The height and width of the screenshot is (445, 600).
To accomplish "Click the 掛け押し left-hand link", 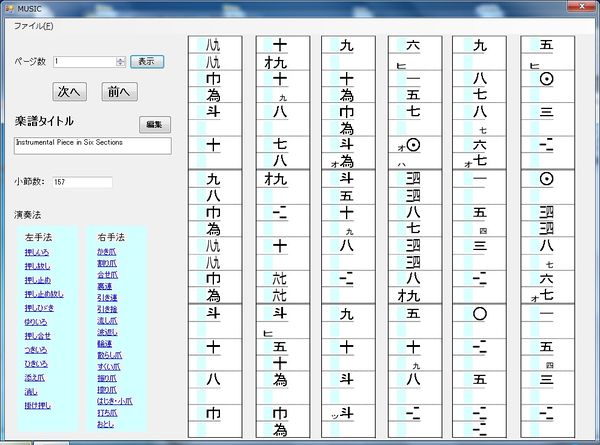I will 36,406.
